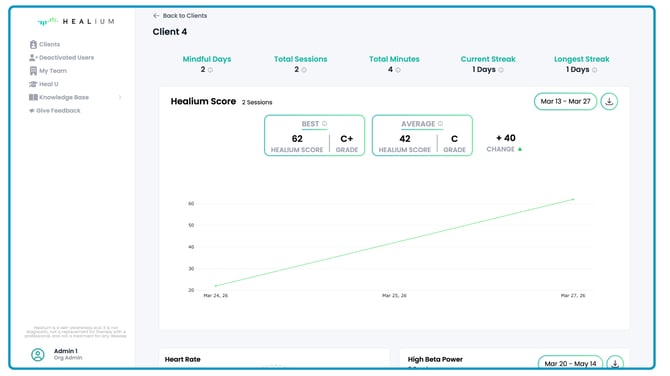Screen dimensions: 670x376
Task: Click the Healium logo
Action: tap(76, 21)
